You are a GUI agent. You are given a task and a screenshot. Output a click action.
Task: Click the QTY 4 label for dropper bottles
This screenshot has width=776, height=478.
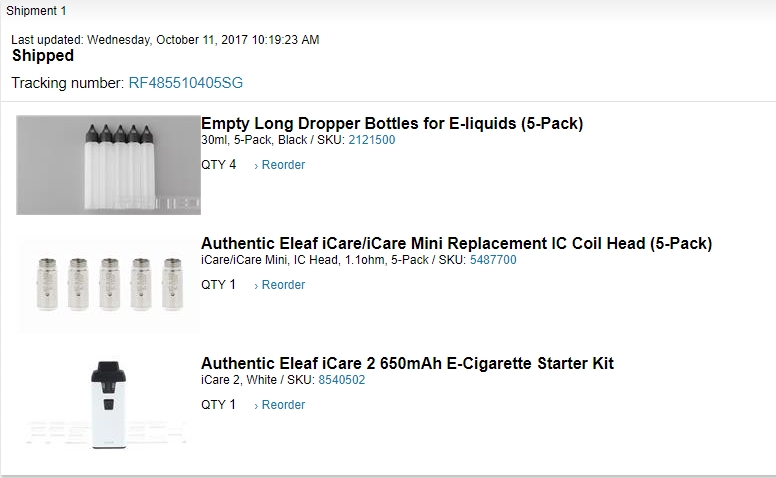point(218,165)
